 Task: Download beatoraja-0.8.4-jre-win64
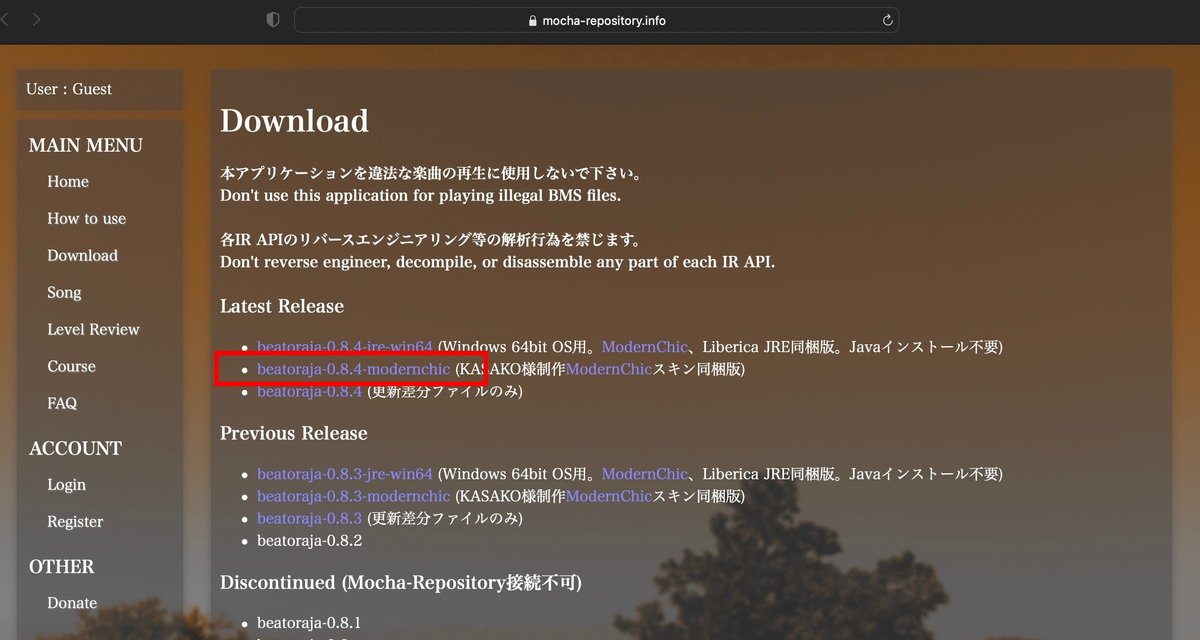pyautogui.click(x=345, y=347)
